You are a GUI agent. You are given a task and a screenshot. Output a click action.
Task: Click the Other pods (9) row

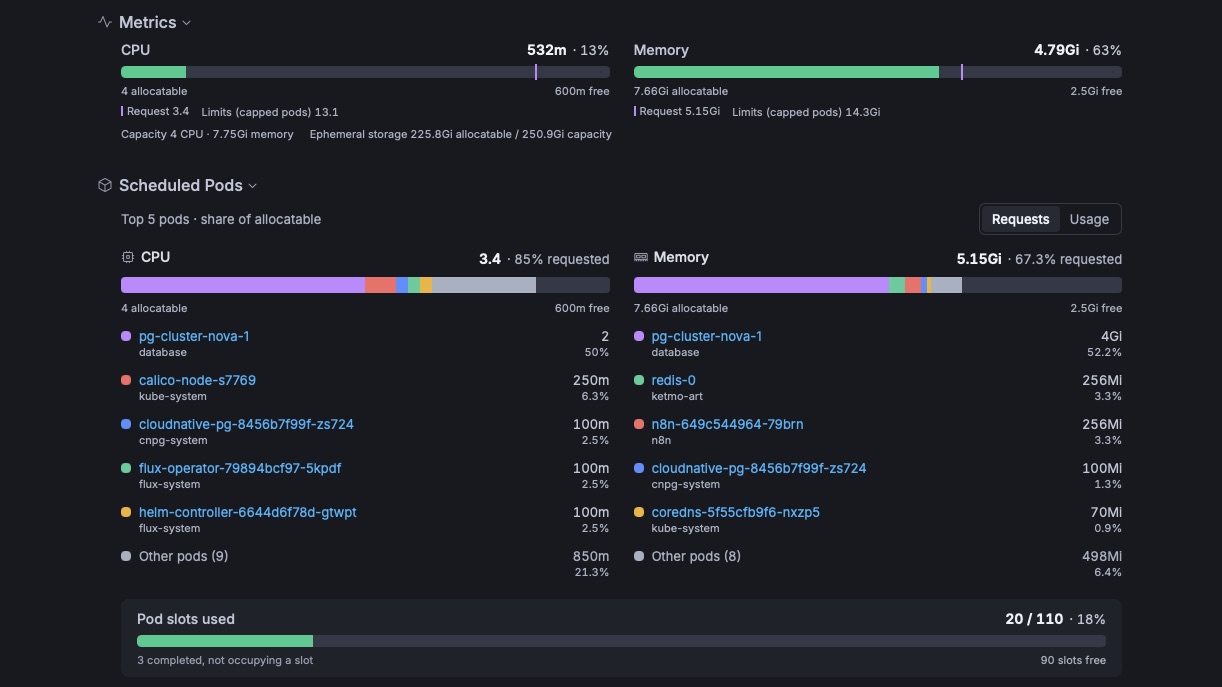point(365,564)
